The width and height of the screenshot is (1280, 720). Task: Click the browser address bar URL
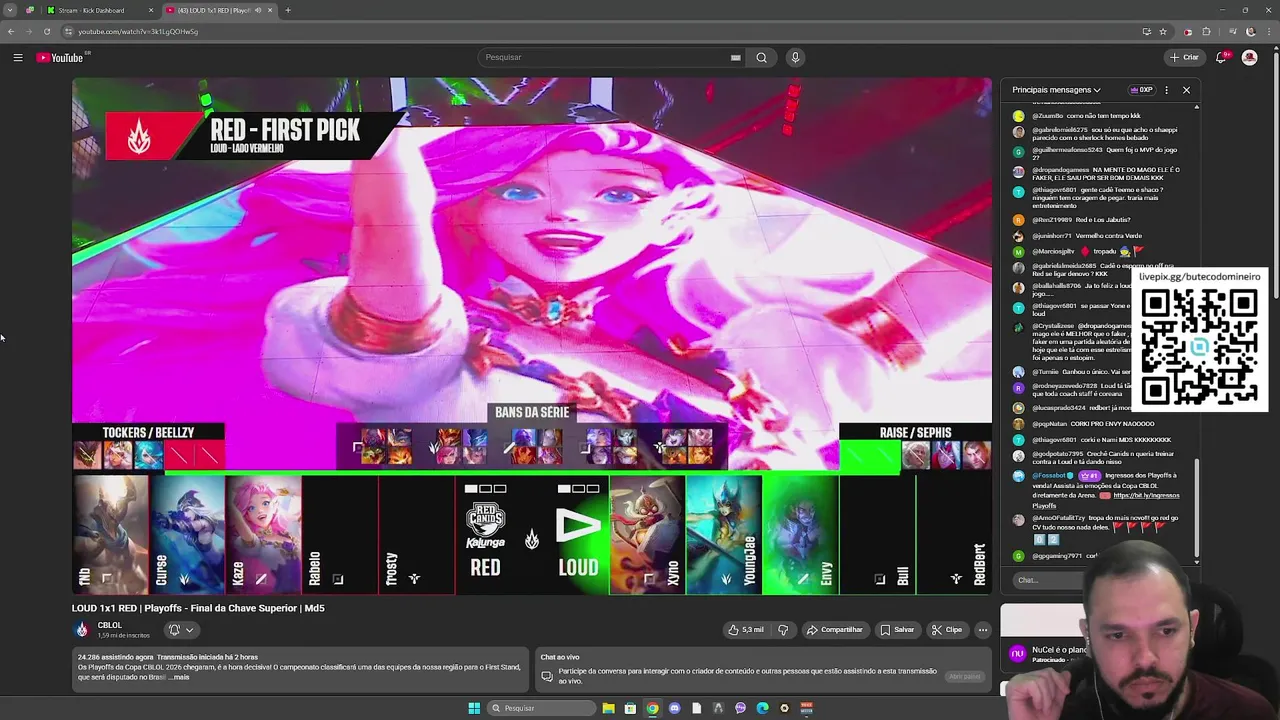pyautogui.click(x=138, y=31)
